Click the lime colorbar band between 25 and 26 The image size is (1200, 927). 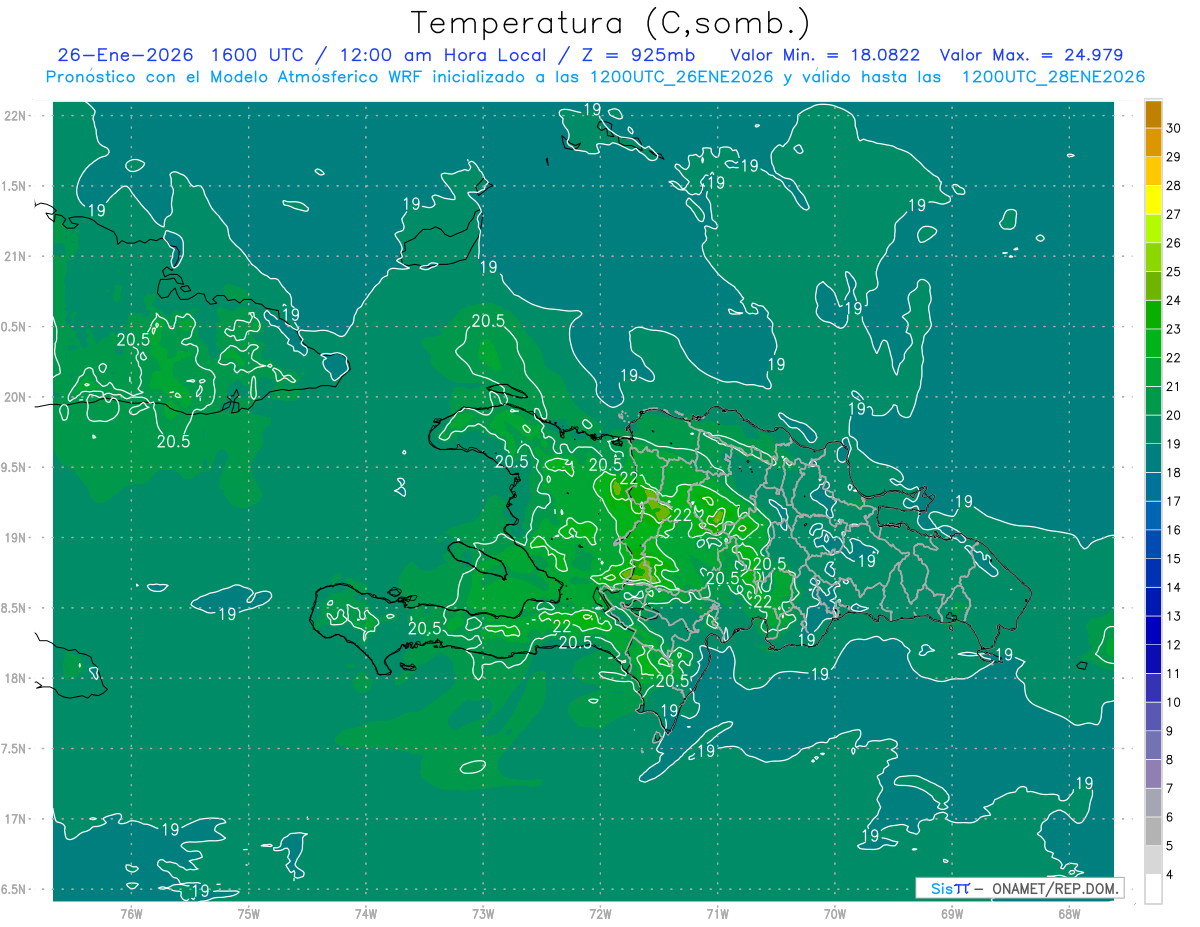tap(1153, 257)
